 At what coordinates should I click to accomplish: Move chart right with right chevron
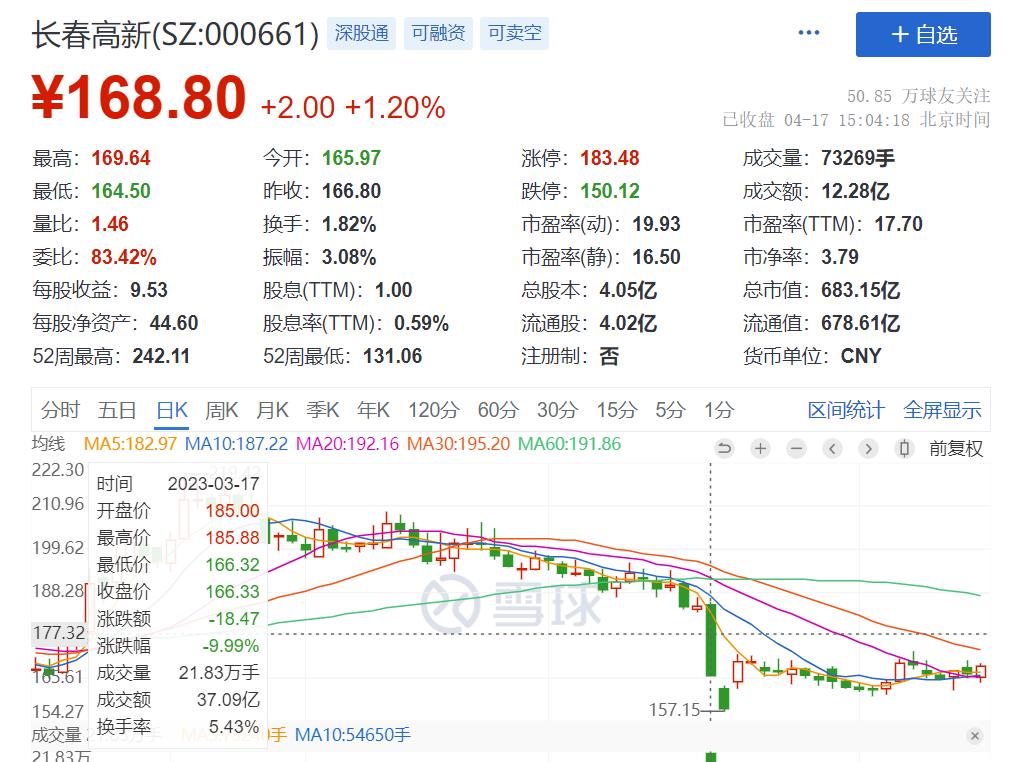tap(868, 448)
